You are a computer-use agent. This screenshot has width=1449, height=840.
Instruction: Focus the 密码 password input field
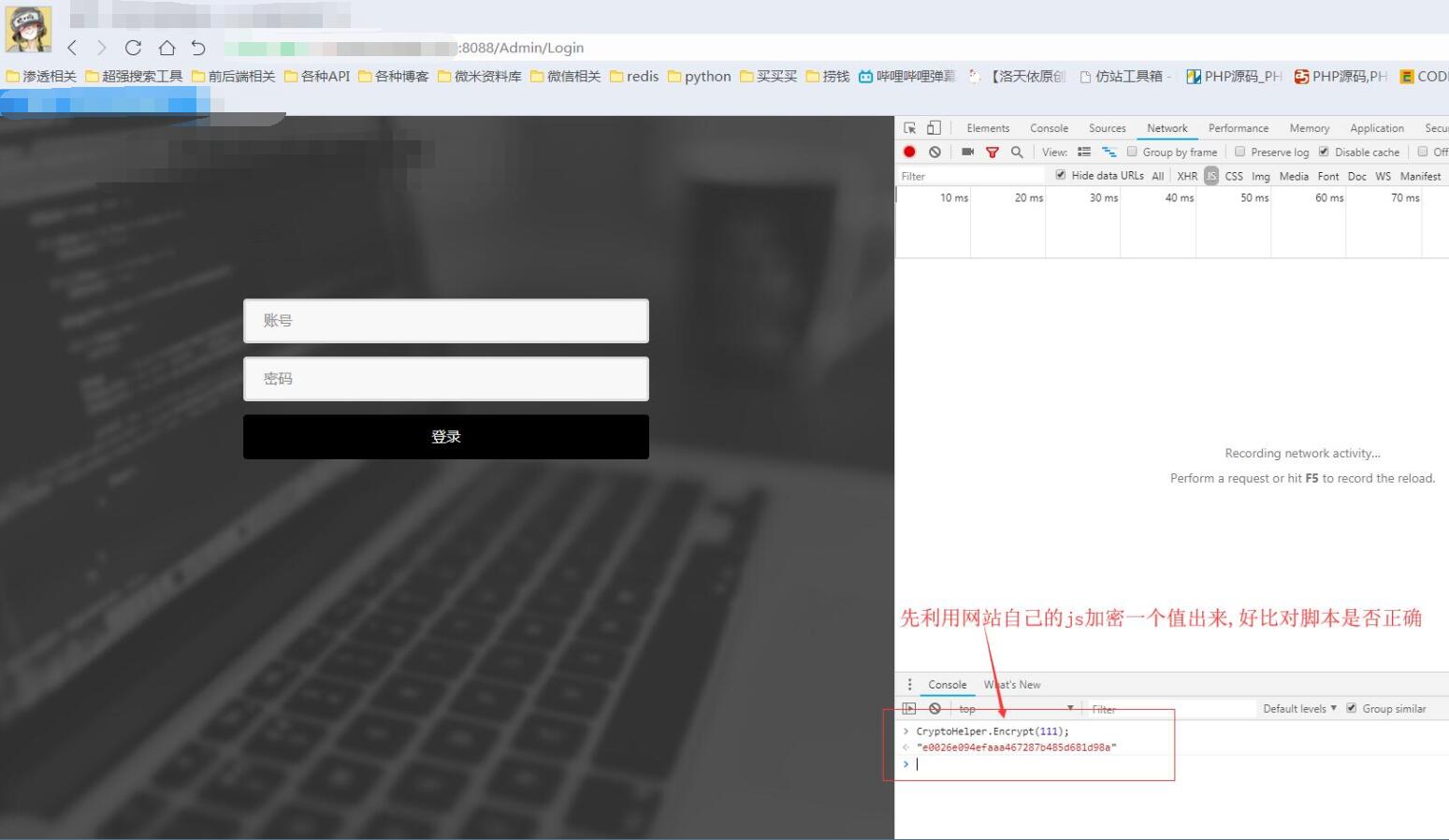point(446,379)
